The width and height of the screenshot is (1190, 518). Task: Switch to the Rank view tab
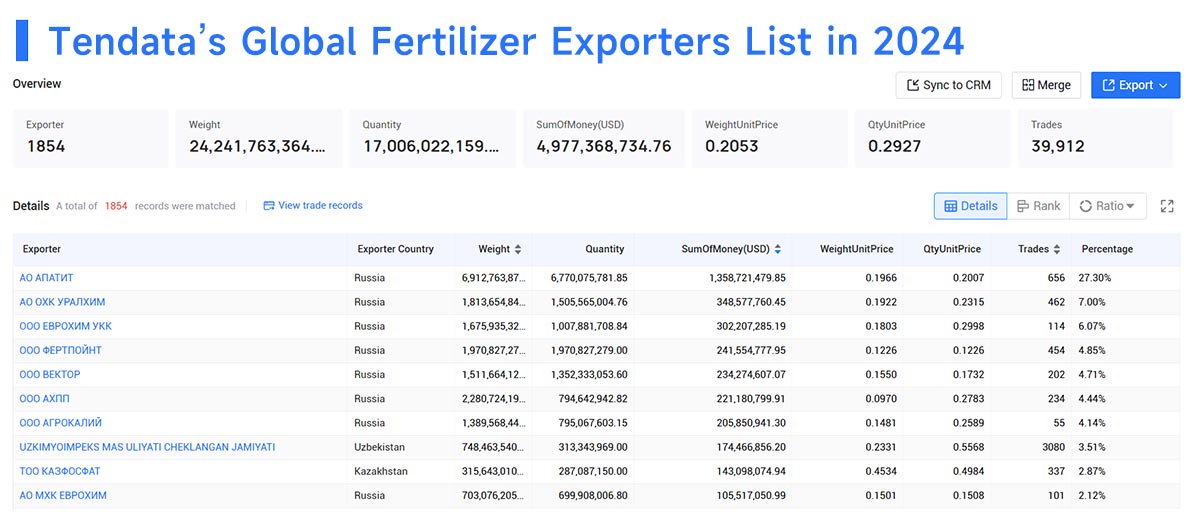[x=1038, y=206]
